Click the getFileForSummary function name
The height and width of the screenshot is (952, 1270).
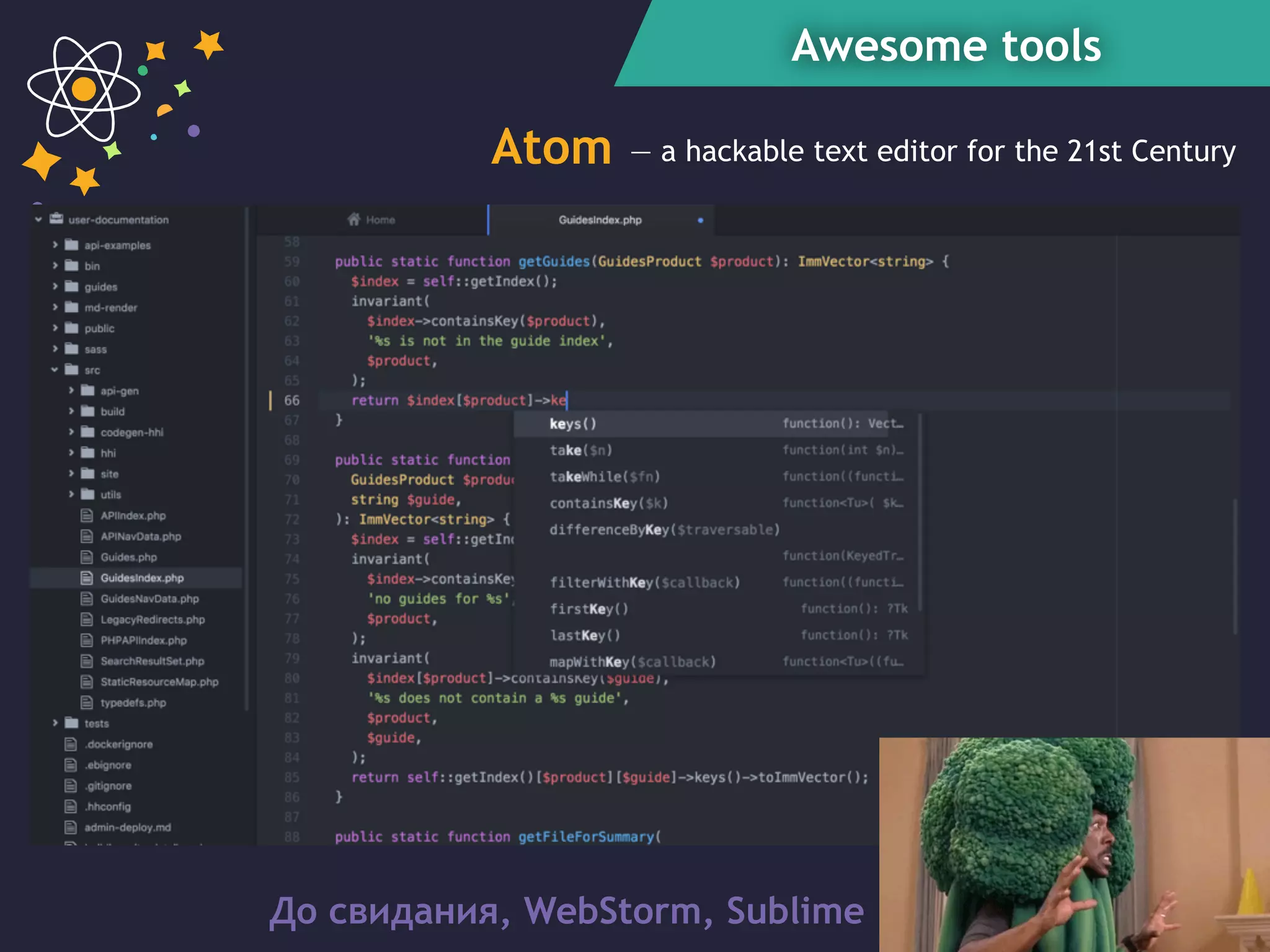586,837
